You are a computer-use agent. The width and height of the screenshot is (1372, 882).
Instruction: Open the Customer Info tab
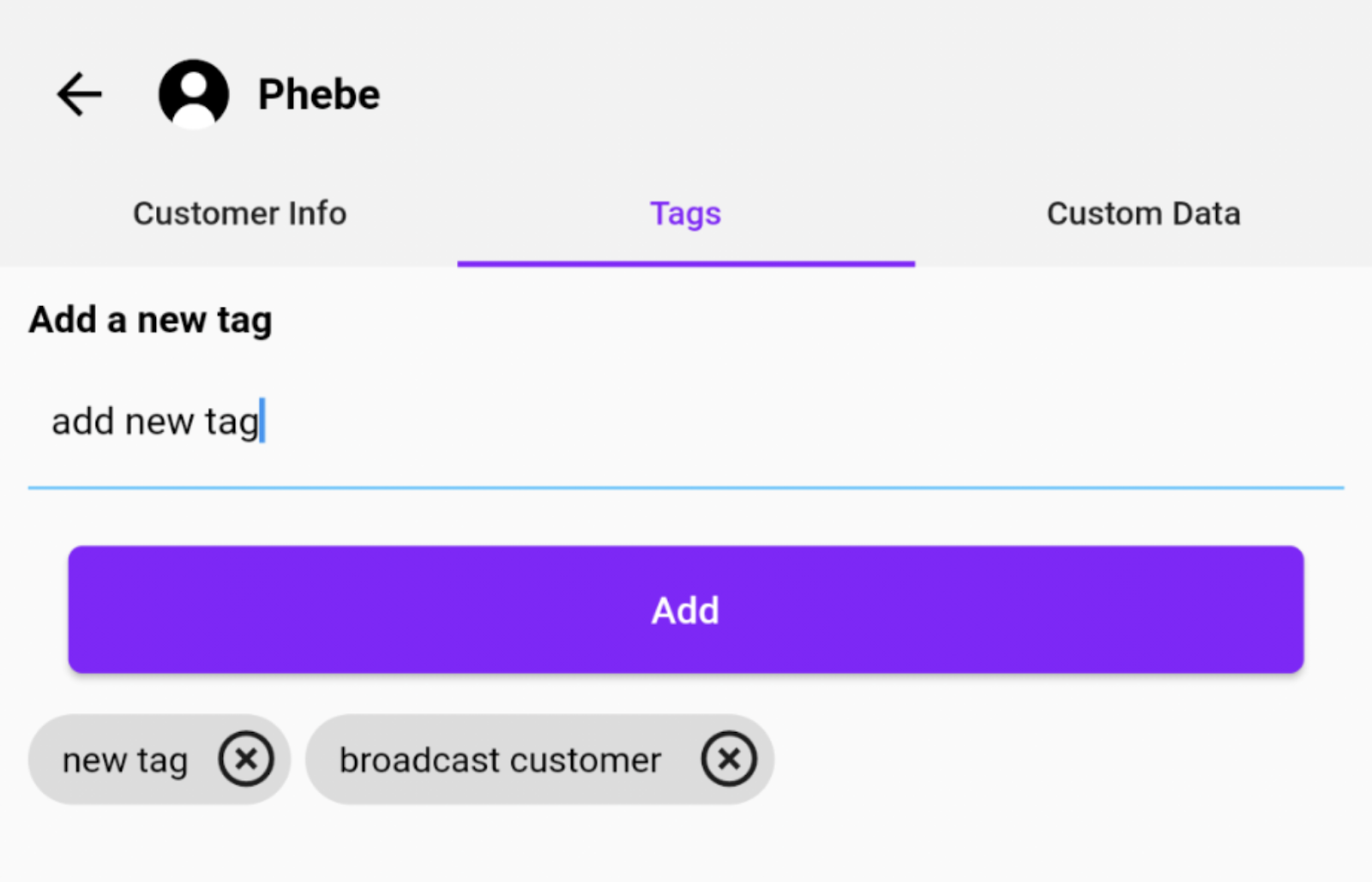point(239,213)
